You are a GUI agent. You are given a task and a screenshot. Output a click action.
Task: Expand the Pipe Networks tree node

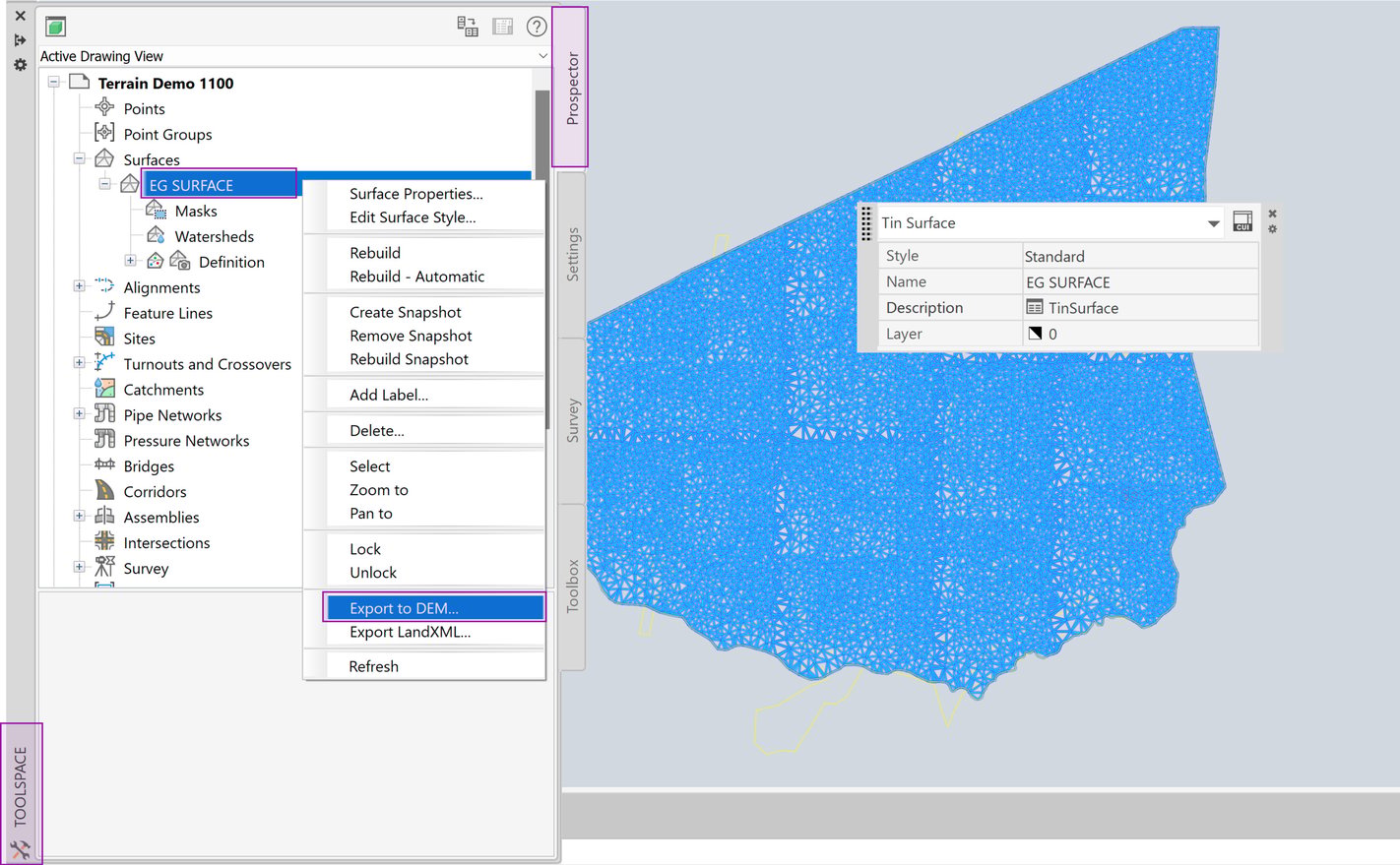tap(80, 414)
